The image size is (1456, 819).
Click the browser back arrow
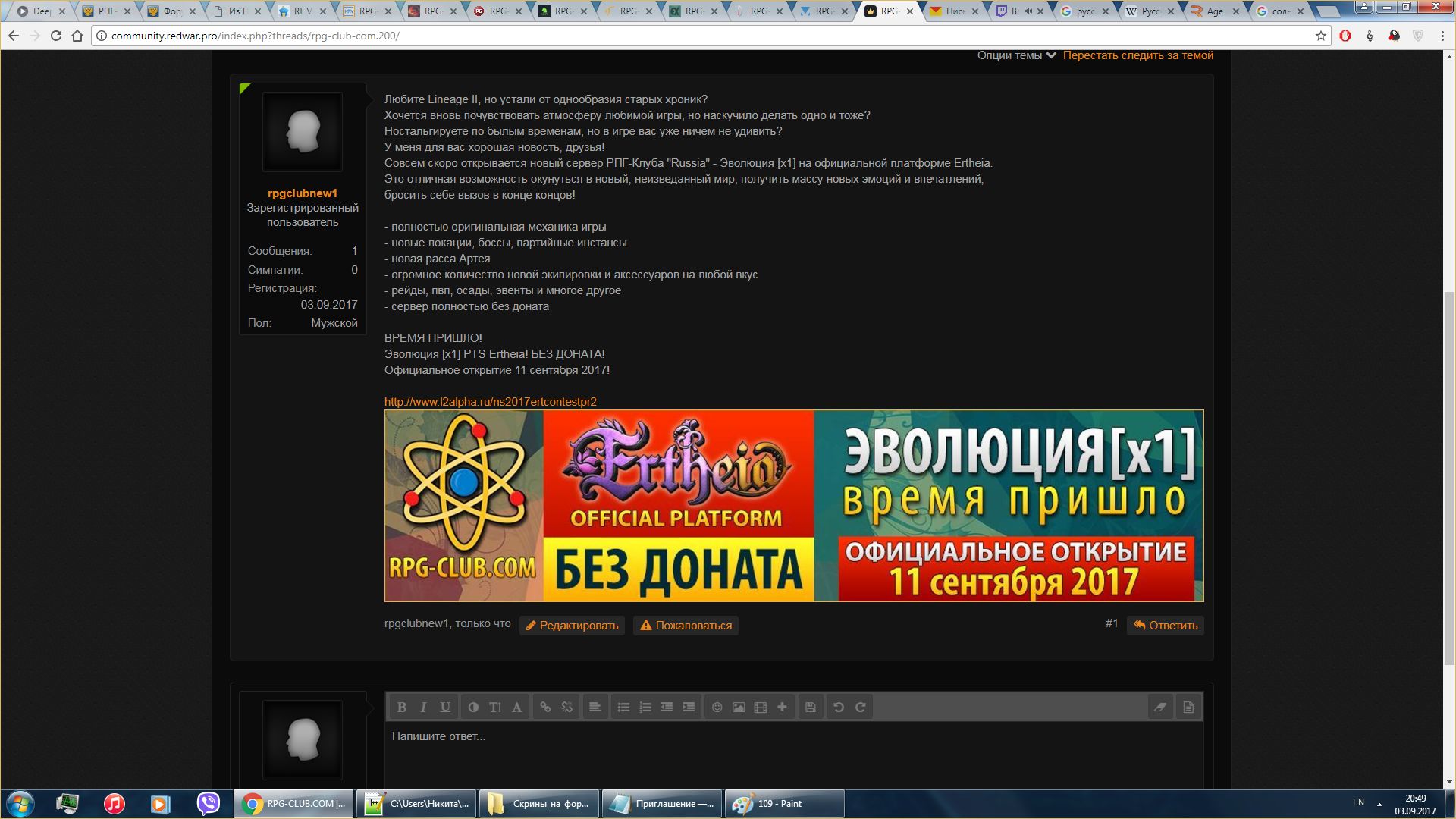click(x=13, y=36)
